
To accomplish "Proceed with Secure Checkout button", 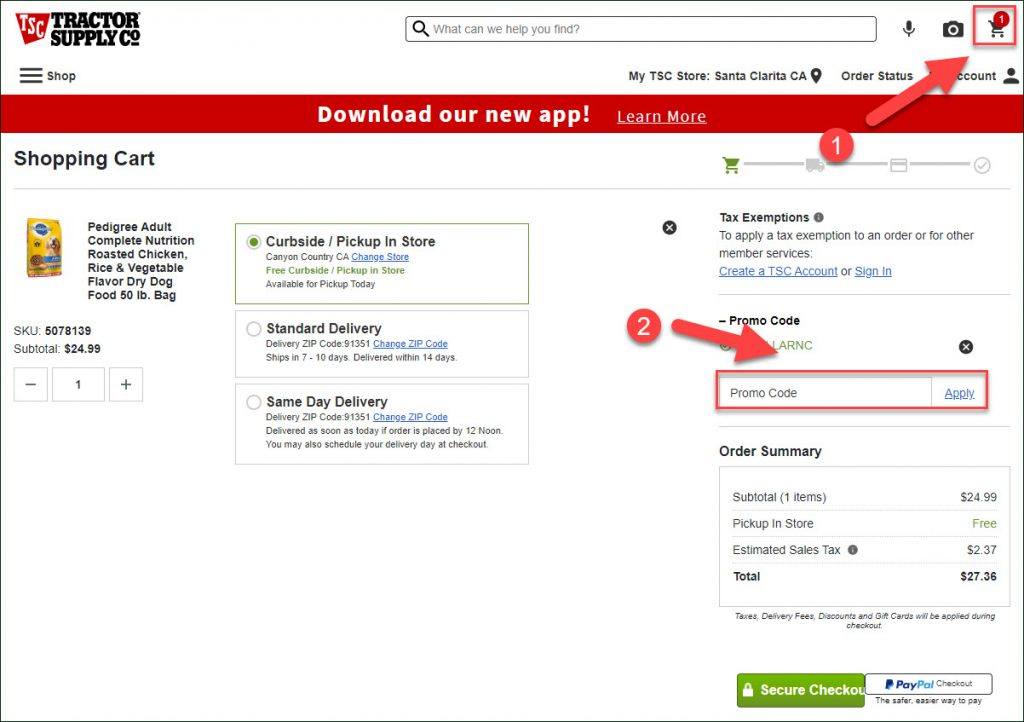I will point(801,690).
